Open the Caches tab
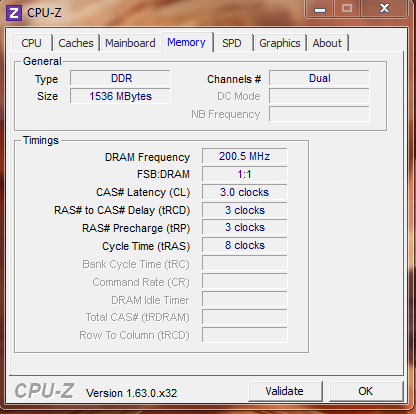The width and height of the screenshot is (416, 414). [76, 43]
